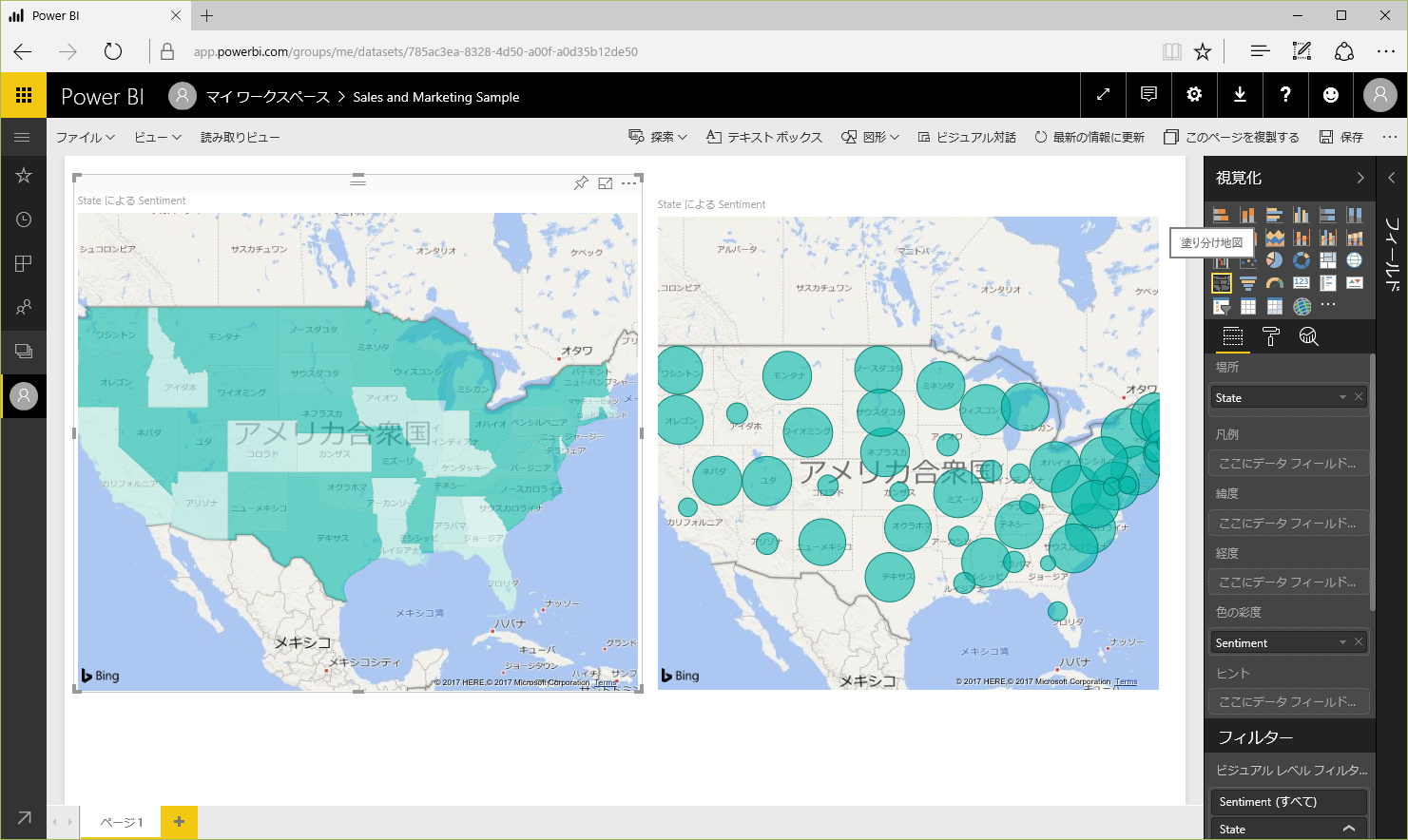Switch to the Fields well tab
Image resolution: width=1408 pixels, height=840 pixels.
(x=1233, y=336)
